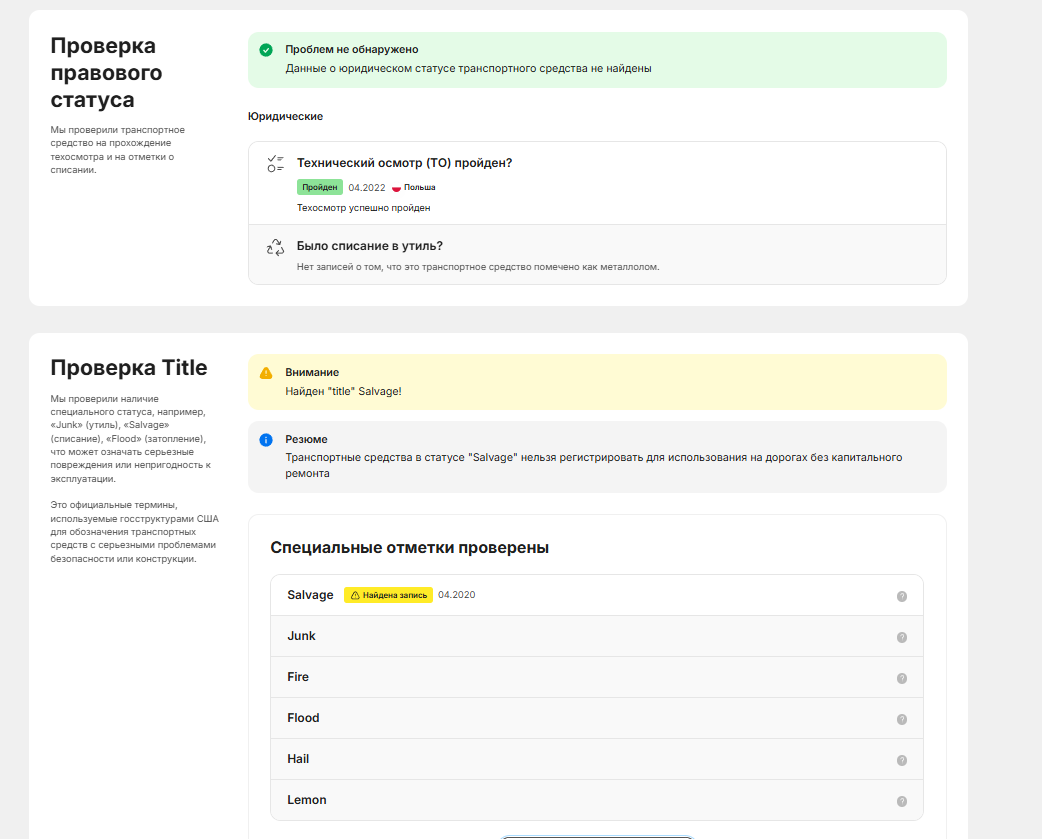The image size is (1042, 839).
Task: Click the Найден "title" Salvage! warning text
Action: tap(343, 392)
